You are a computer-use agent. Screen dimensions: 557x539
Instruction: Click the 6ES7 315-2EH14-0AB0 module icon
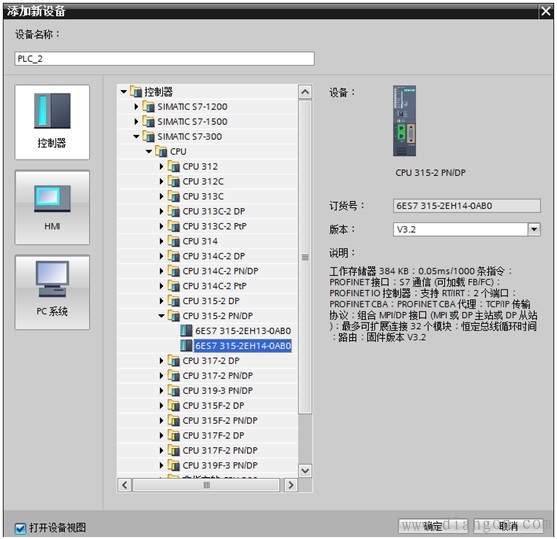(186, 346)
